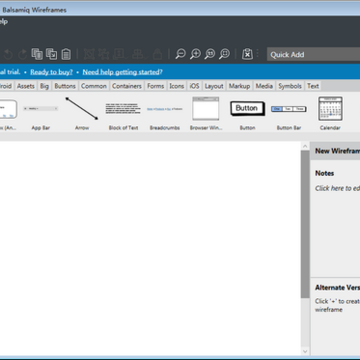Open the Symbols library tab
The width and height of the screenshot is (360, 360).
point(290,86)
